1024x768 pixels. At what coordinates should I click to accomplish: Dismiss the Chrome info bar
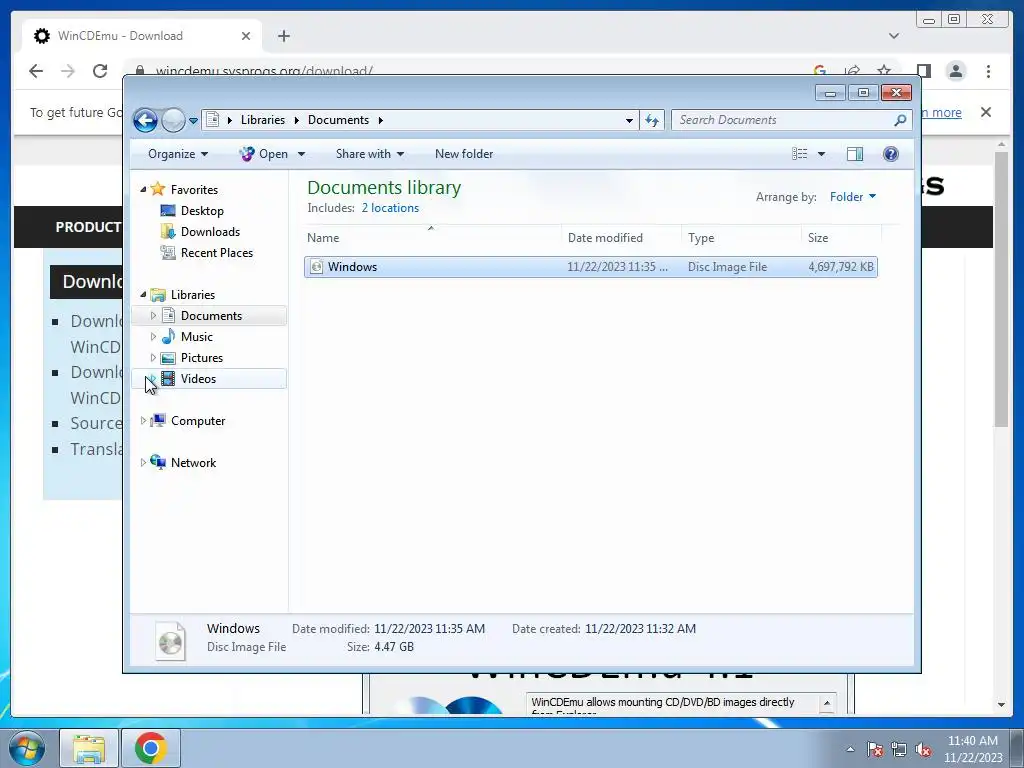(x=985, y=112)
